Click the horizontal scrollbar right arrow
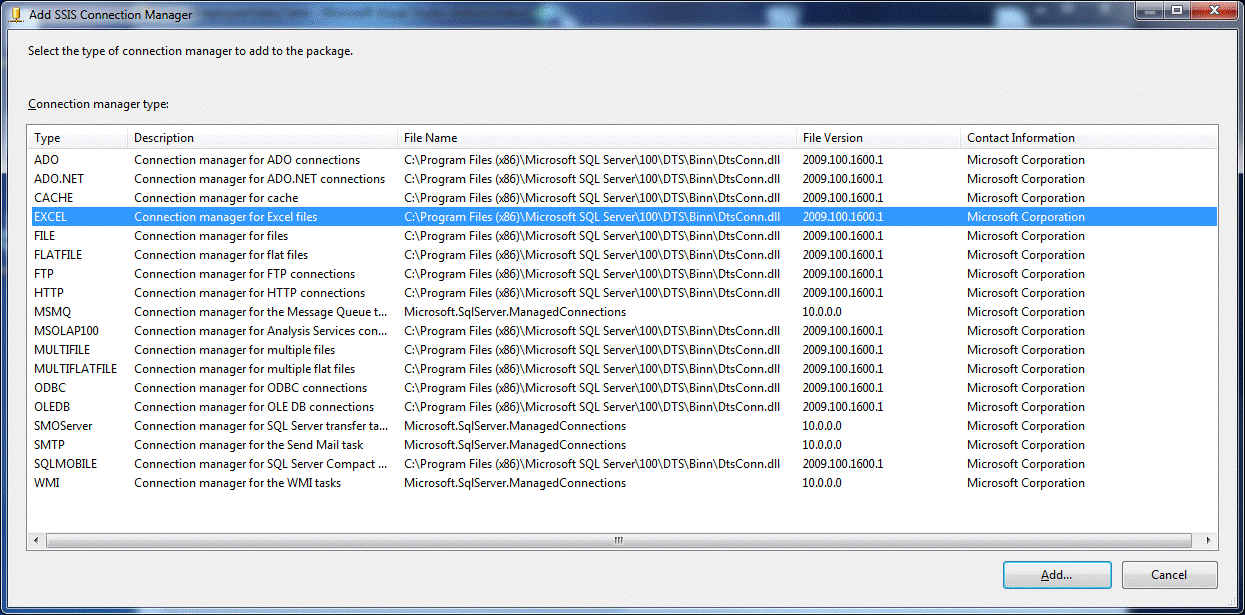This screenshot has width=1245, height=615. pyautogui.click(x=1208, y=540)
